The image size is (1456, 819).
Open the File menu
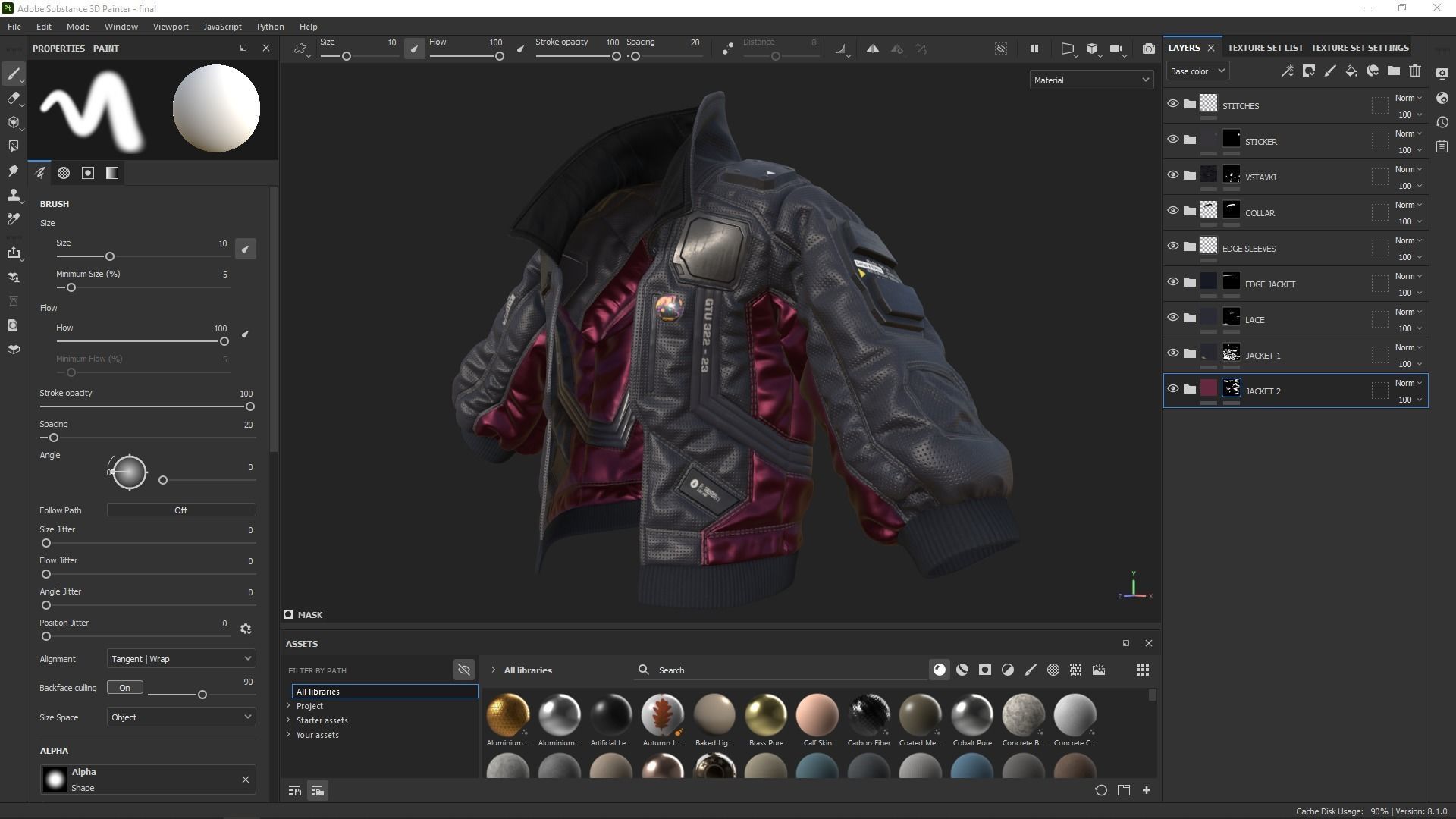(x=14, y=27)
